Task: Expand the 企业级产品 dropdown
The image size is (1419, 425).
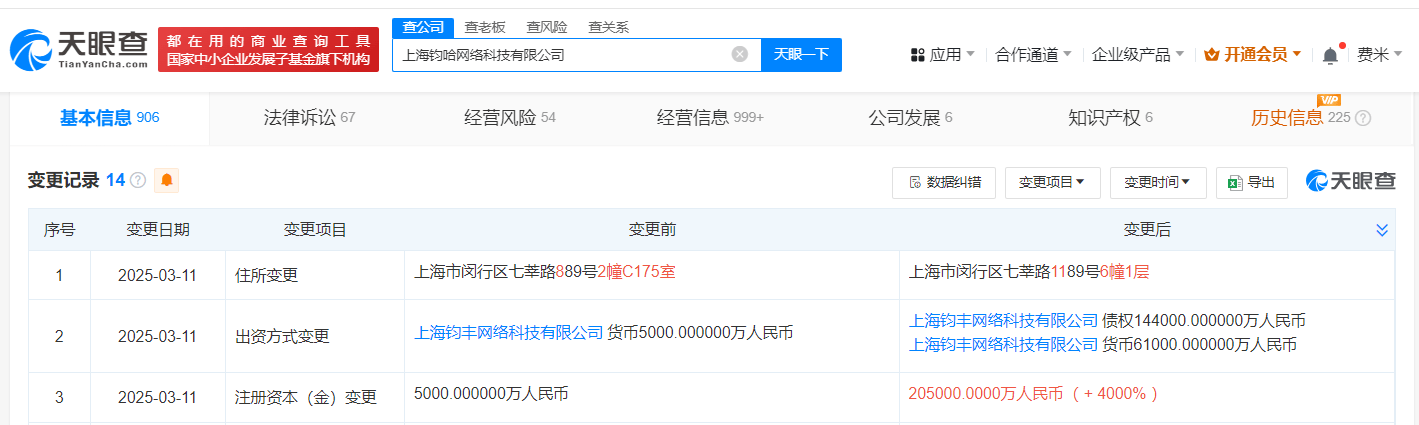Action: [x=1138, y=55]
